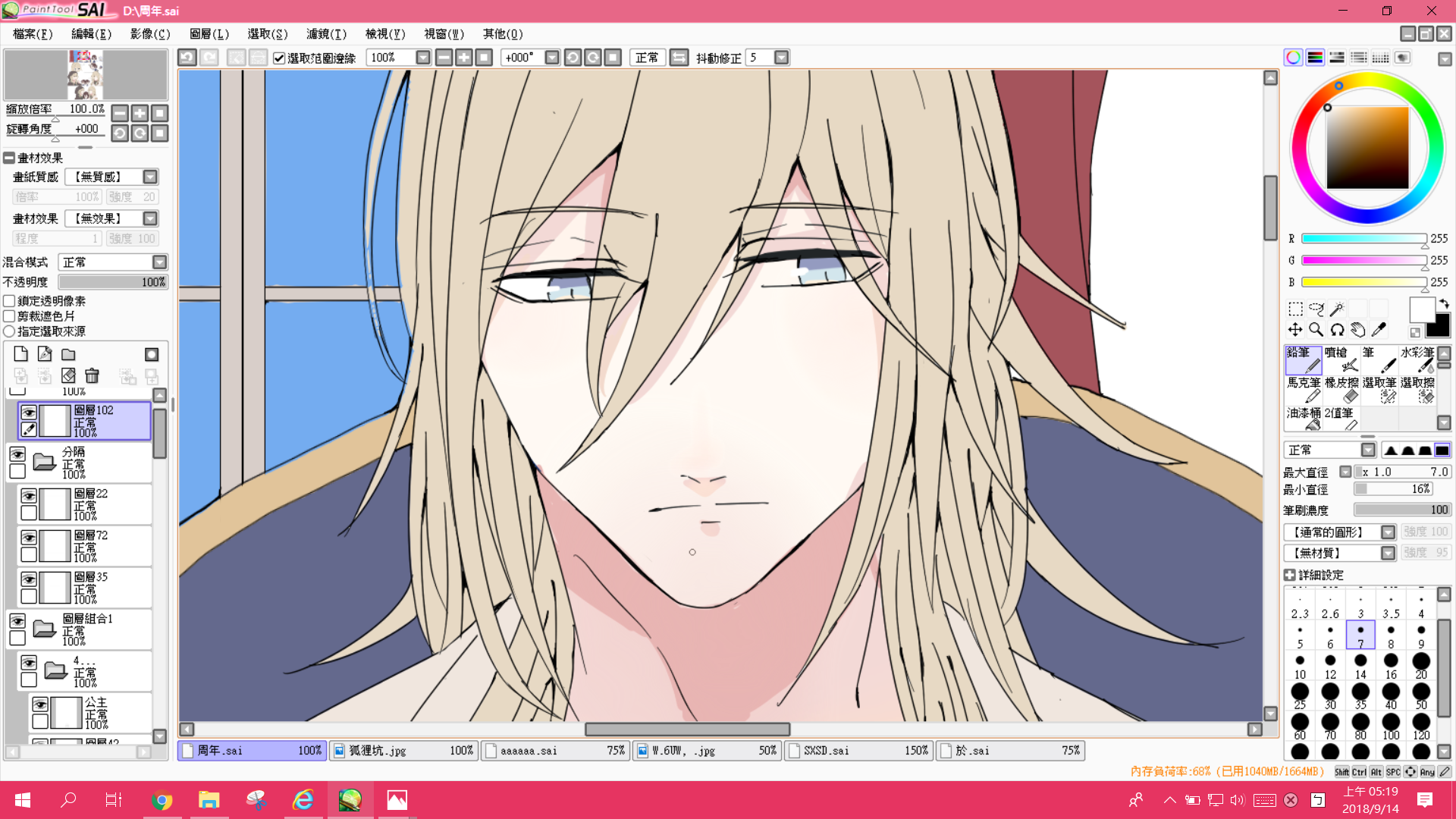Pick the lasso selection tool
The height and width of the screenshot is (819, 1456).
pos(1316,309)
